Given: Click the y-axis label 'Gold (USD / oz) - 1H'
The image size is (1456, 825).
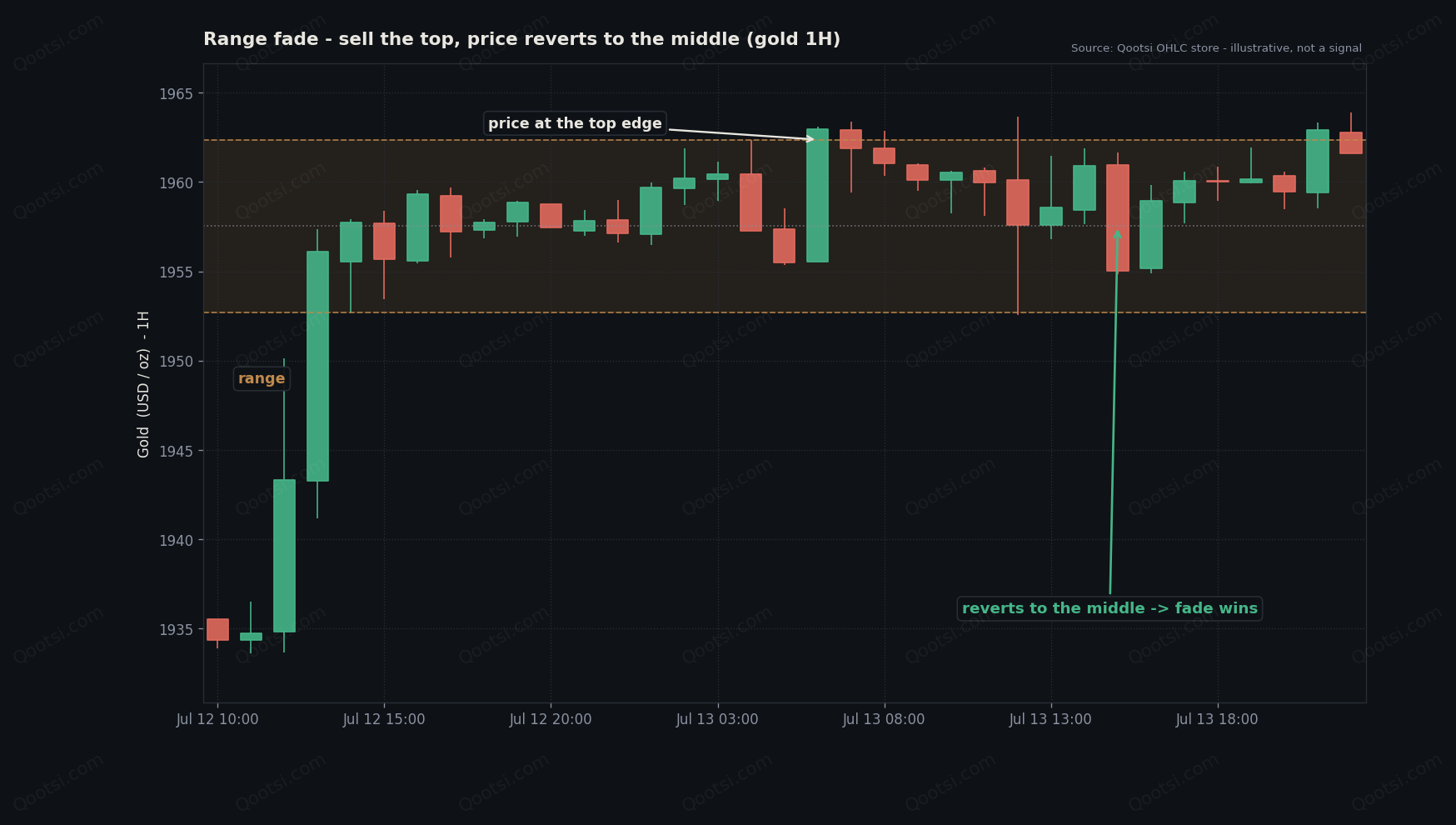Looking at the screenshot, I should (x=143, y=384).
